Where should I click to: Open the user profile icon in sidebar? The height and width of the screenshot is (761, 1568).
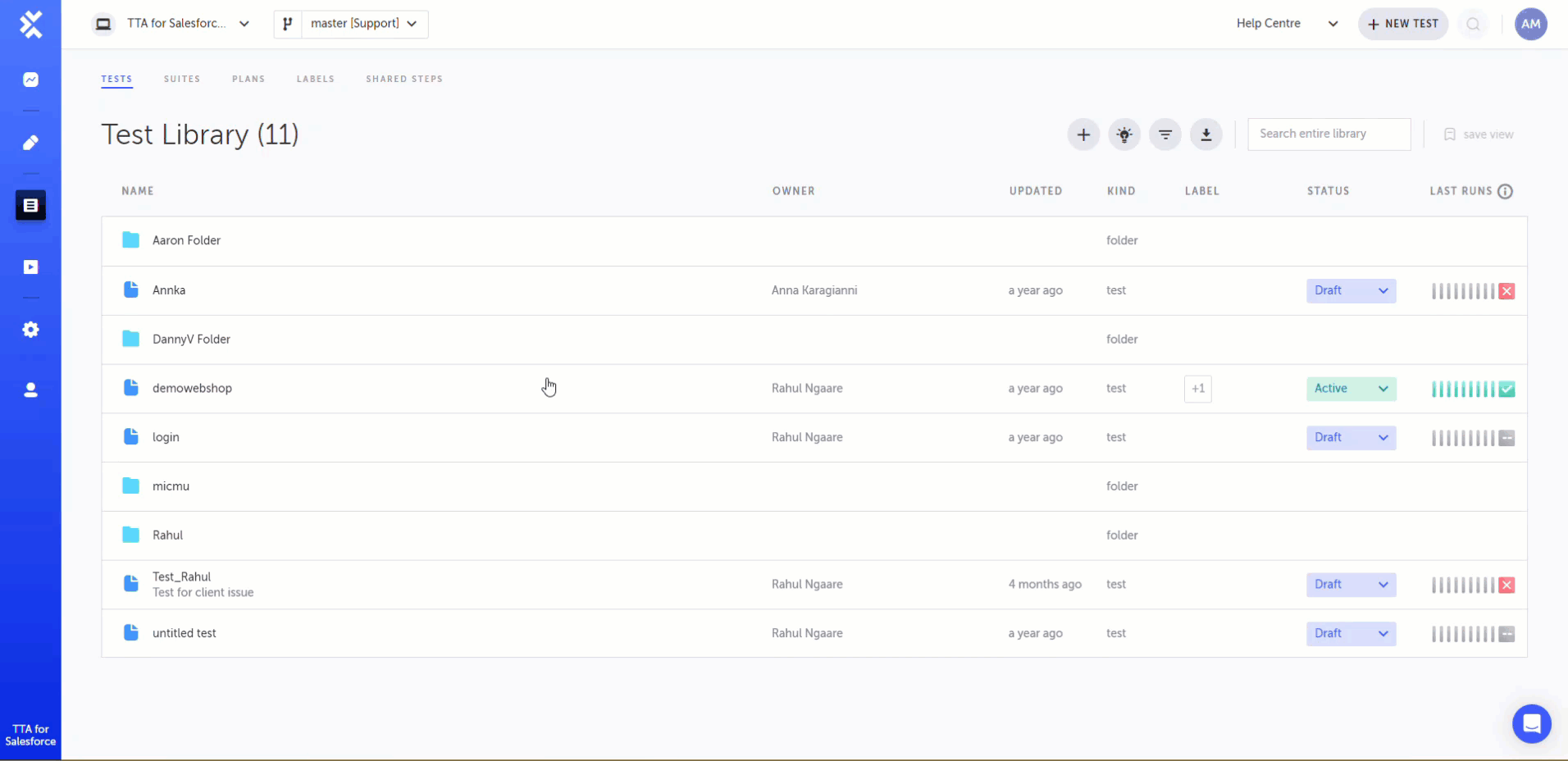30,390
